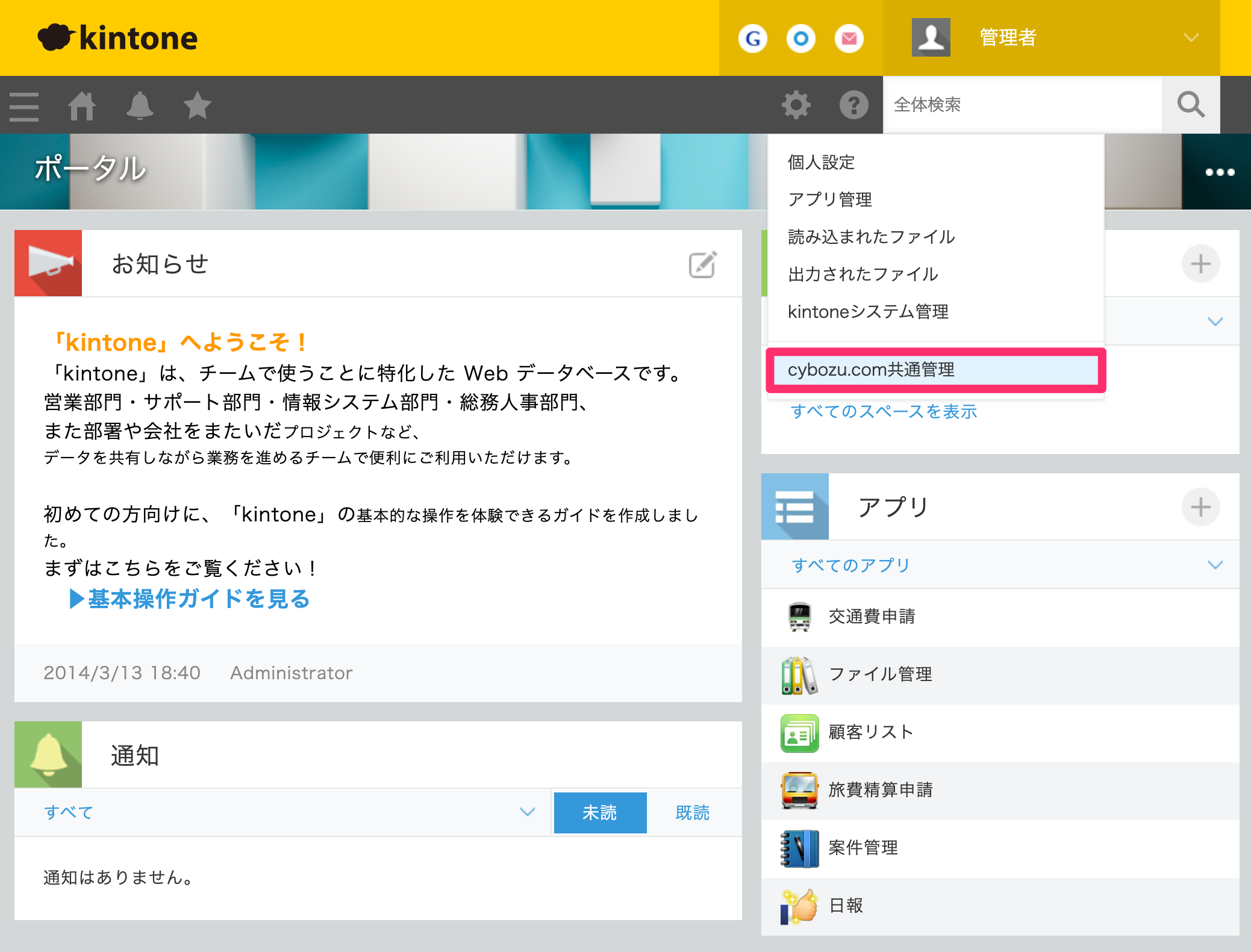
Task: Open bookmarks with the star icon
Action: [x=197, y=105]
